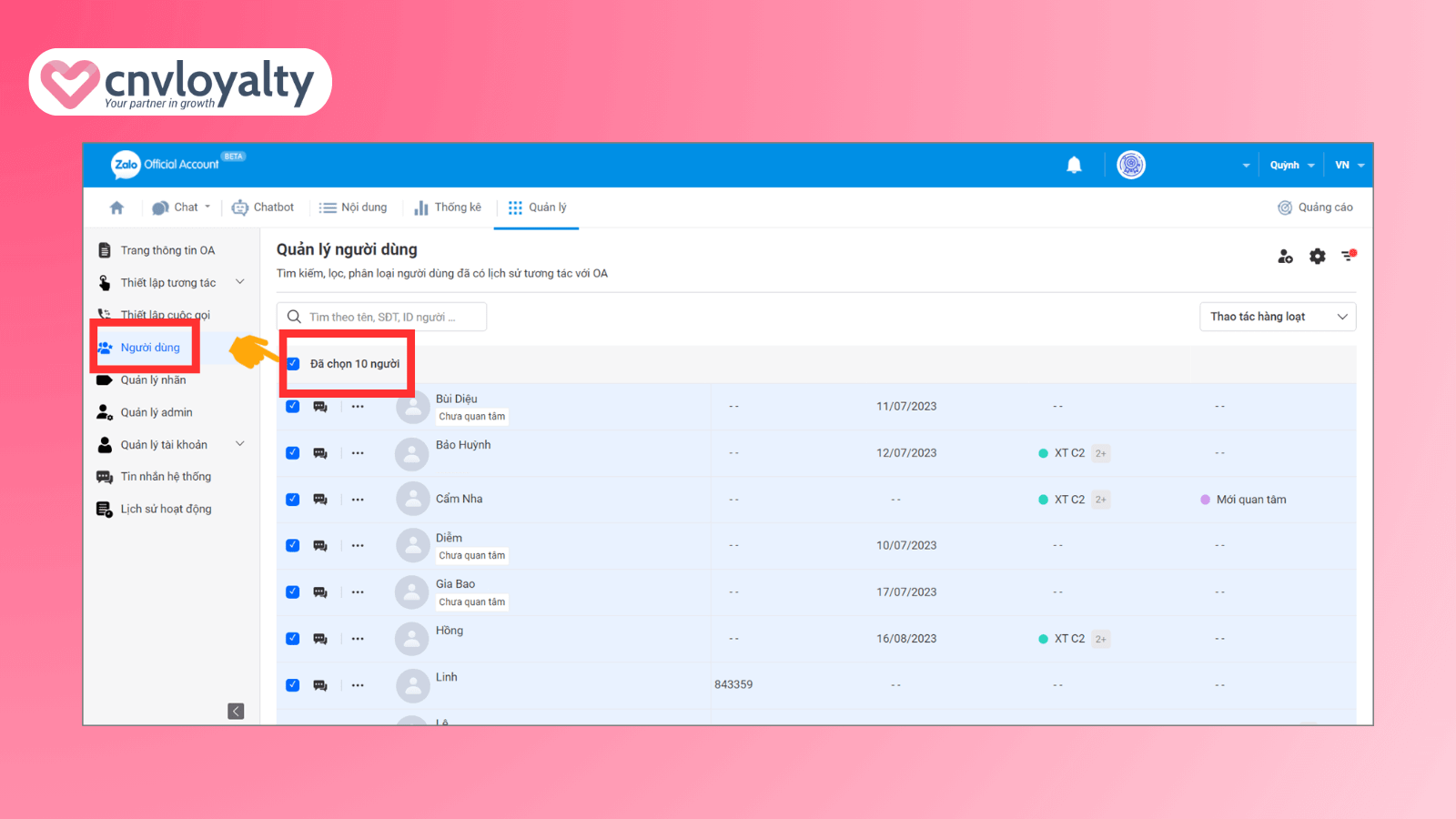The image size is (1456, 819).
Task: Open chat with Bùi Diệu via message icon
Action: (320, 407)
